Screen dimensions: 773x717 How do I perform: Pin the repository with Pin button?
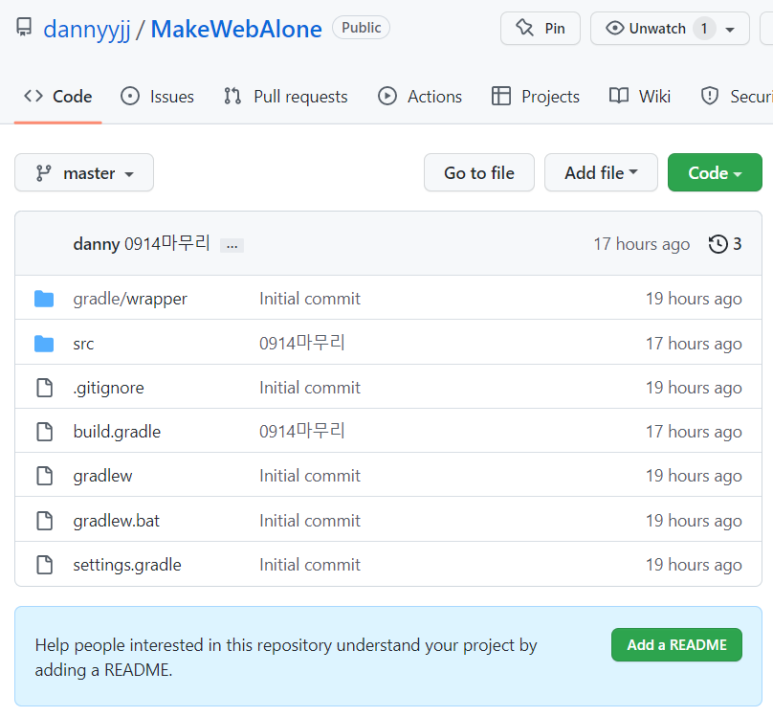tap(540, 28)
